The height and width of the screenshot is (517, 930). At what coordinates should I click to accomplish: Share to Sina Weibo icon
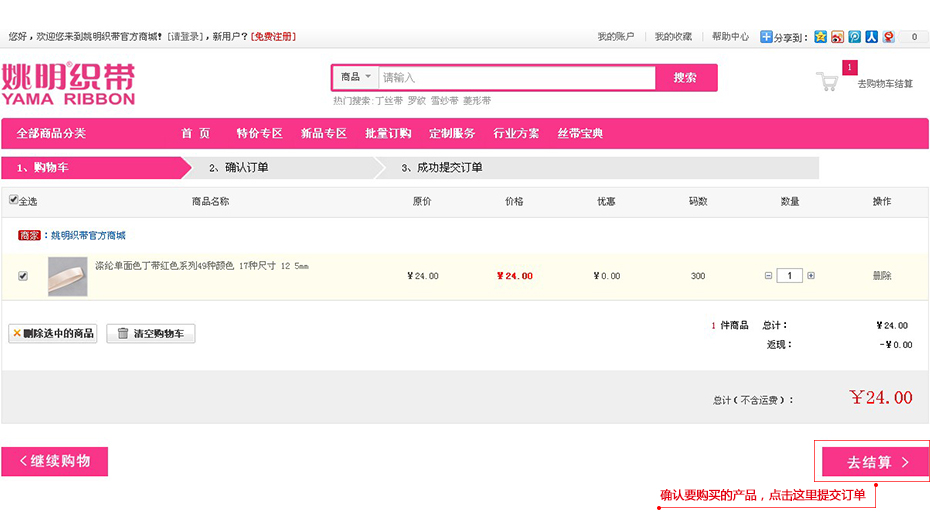point(837,37)
